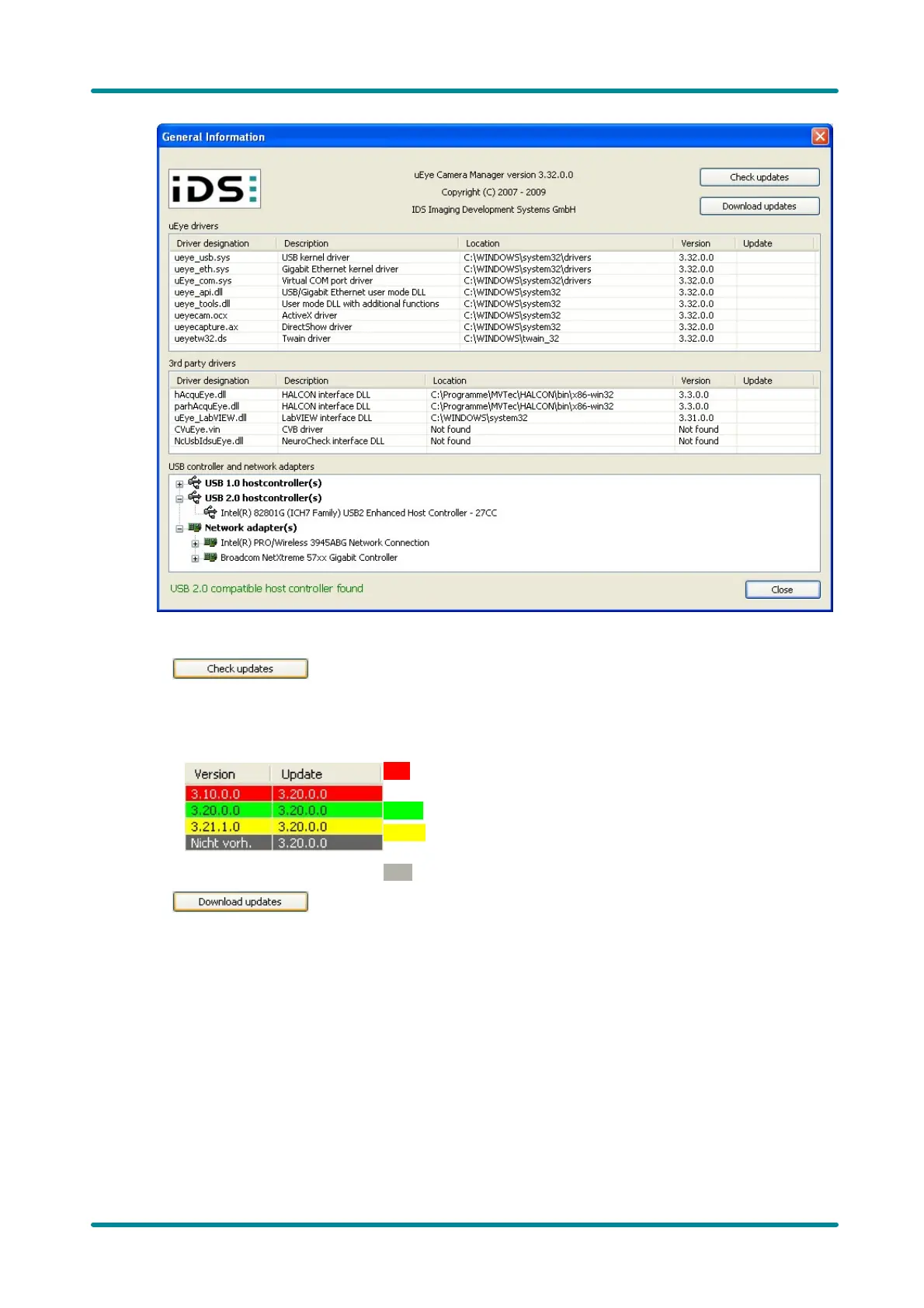
Task: Click the adapter icon beside Intel PRO/Wireless 3945ABG
Action: (x=210, y=542)
